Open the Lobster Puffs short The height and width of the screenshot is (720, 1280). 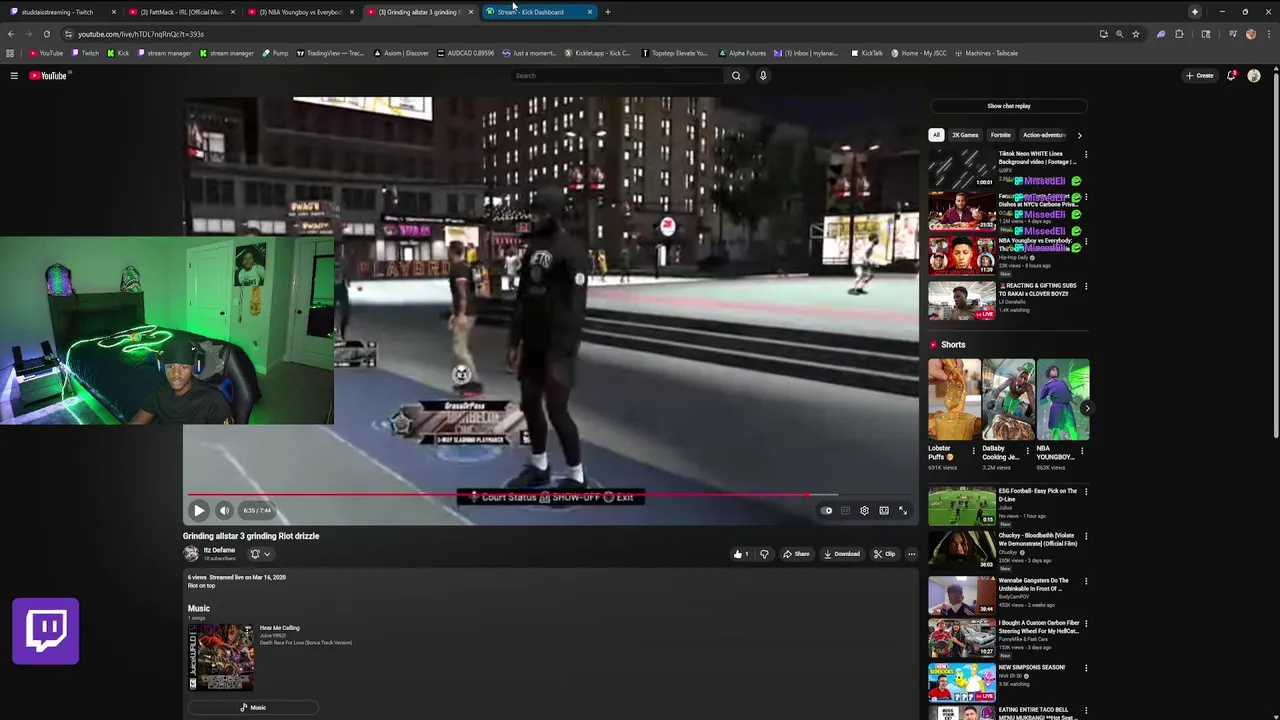click(x=954, y=400)
